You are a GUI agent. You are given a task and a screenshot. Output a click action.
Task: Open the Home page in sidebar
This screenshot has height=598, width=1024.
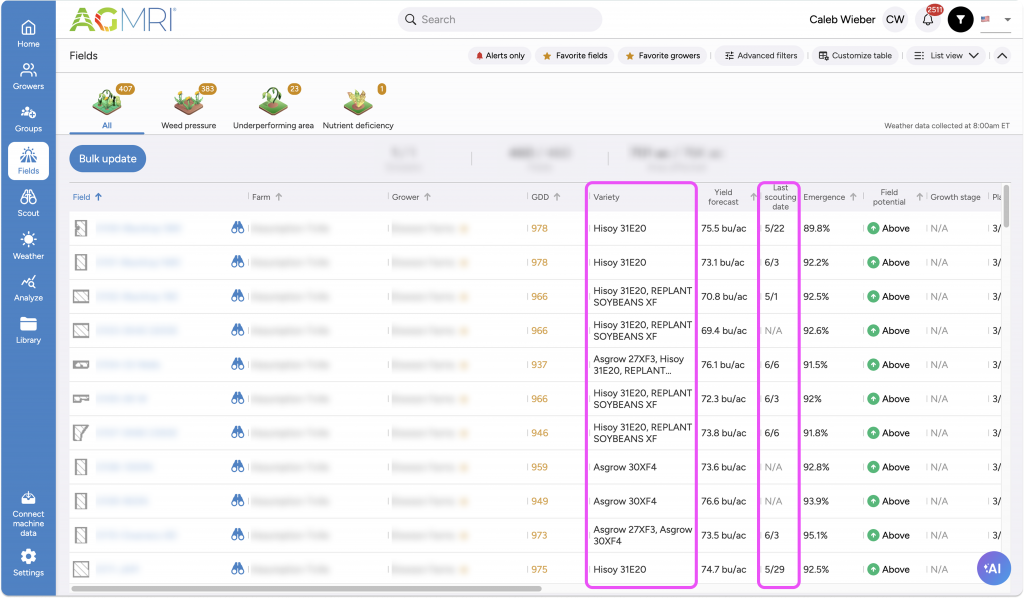28,34
